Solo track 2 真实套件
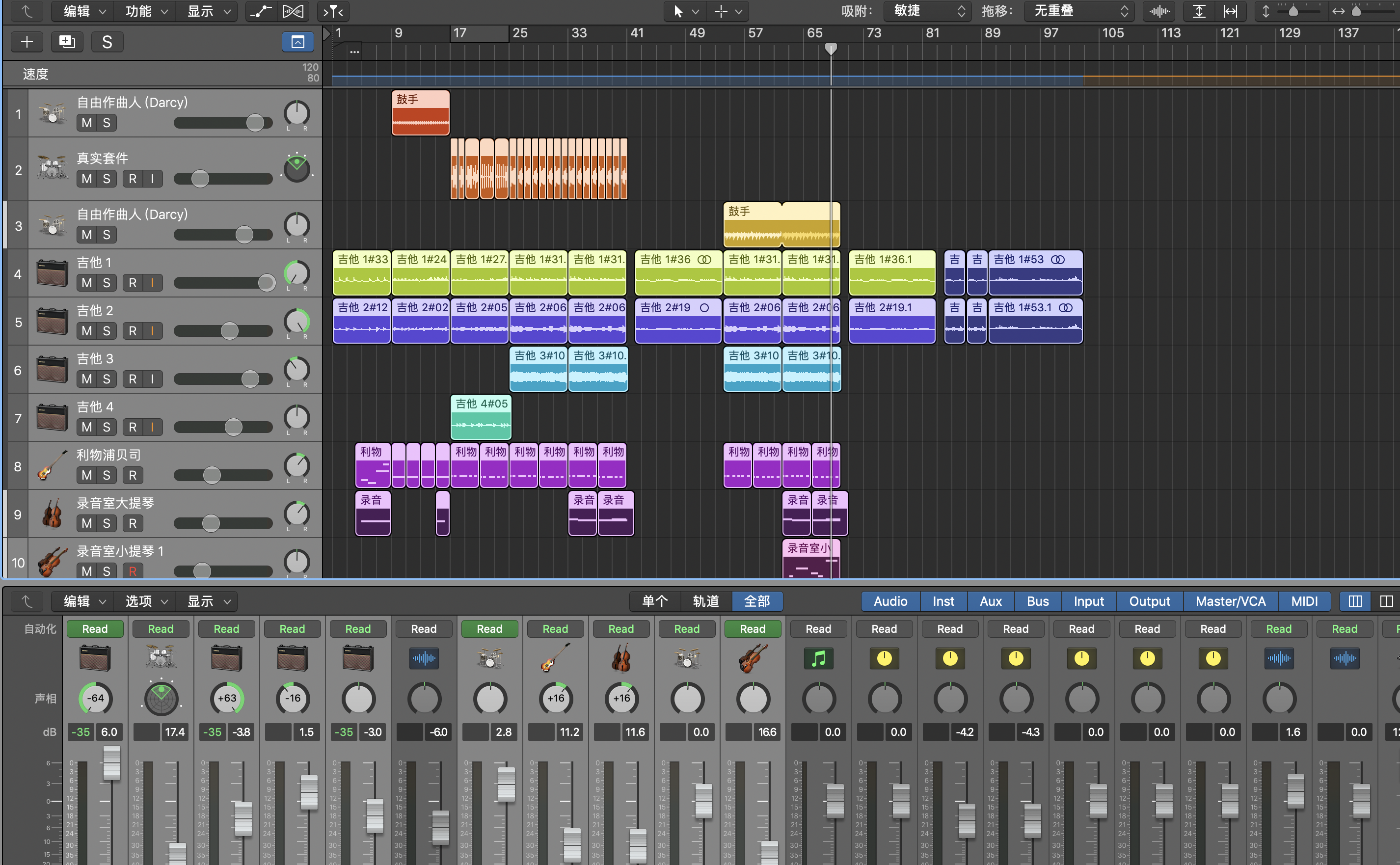The image size is (1400, 865). click(x=107, y=179)
